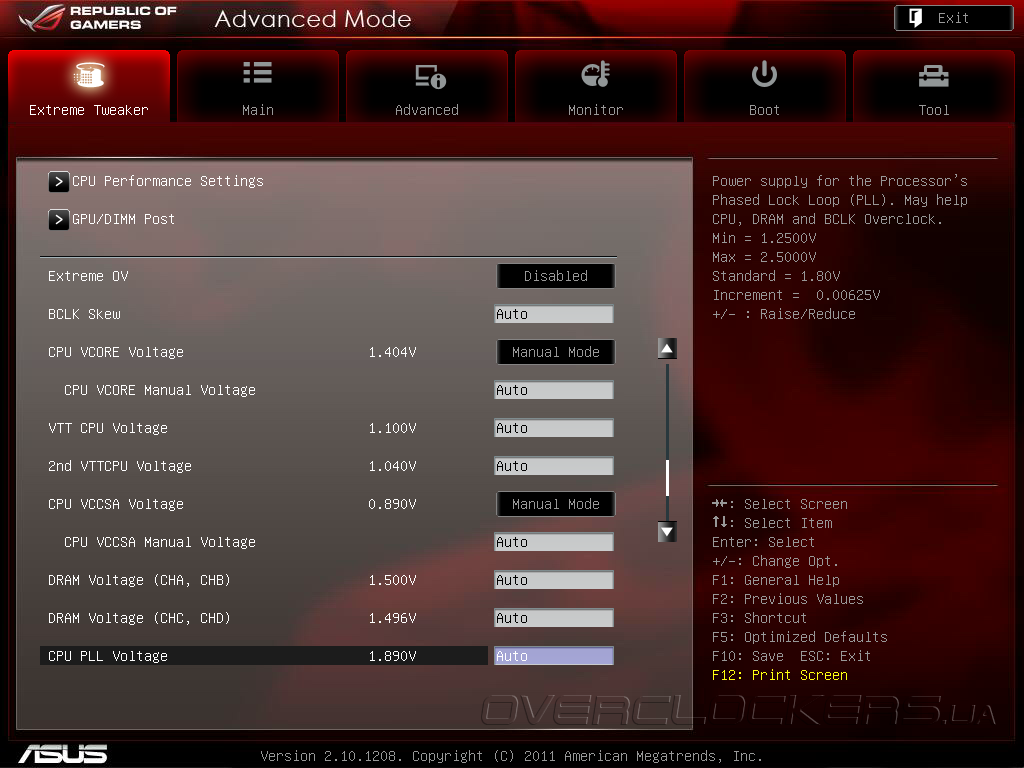
Task: Click the 1.040V reading
Action: tap(392, 466)
